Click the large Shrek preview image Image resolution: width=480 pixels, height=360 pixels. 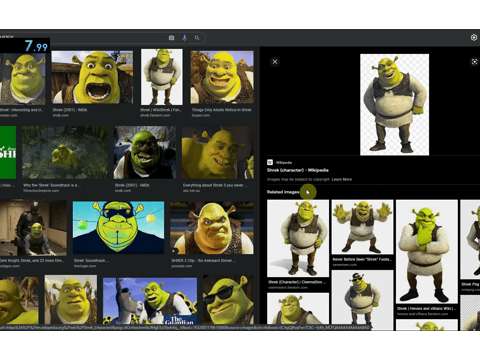point(394,105)
